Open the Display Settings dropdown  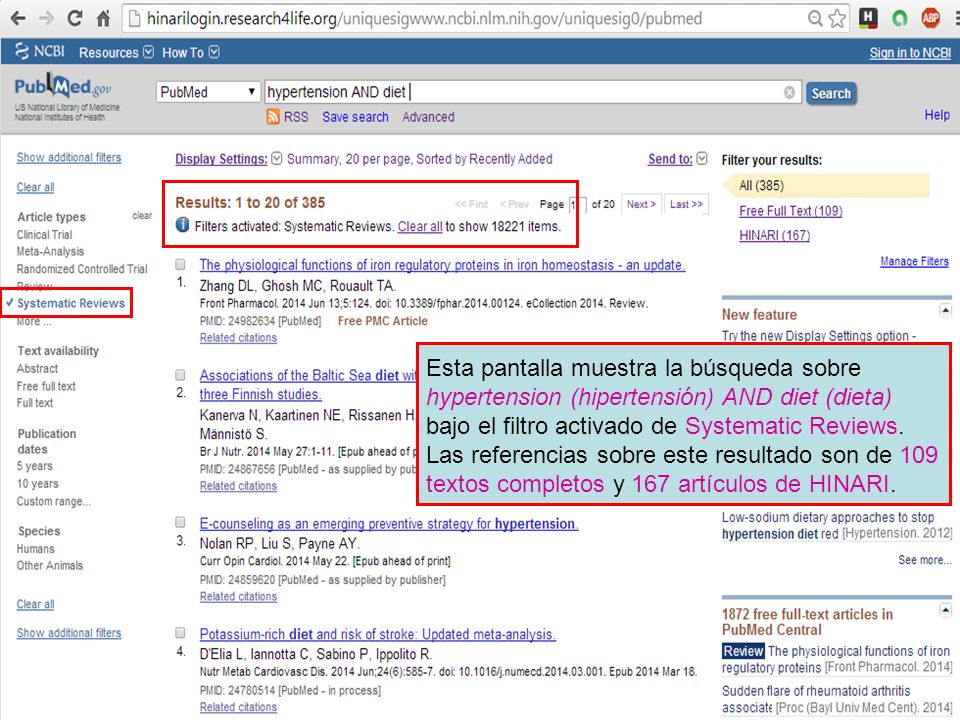click(228, 159)
